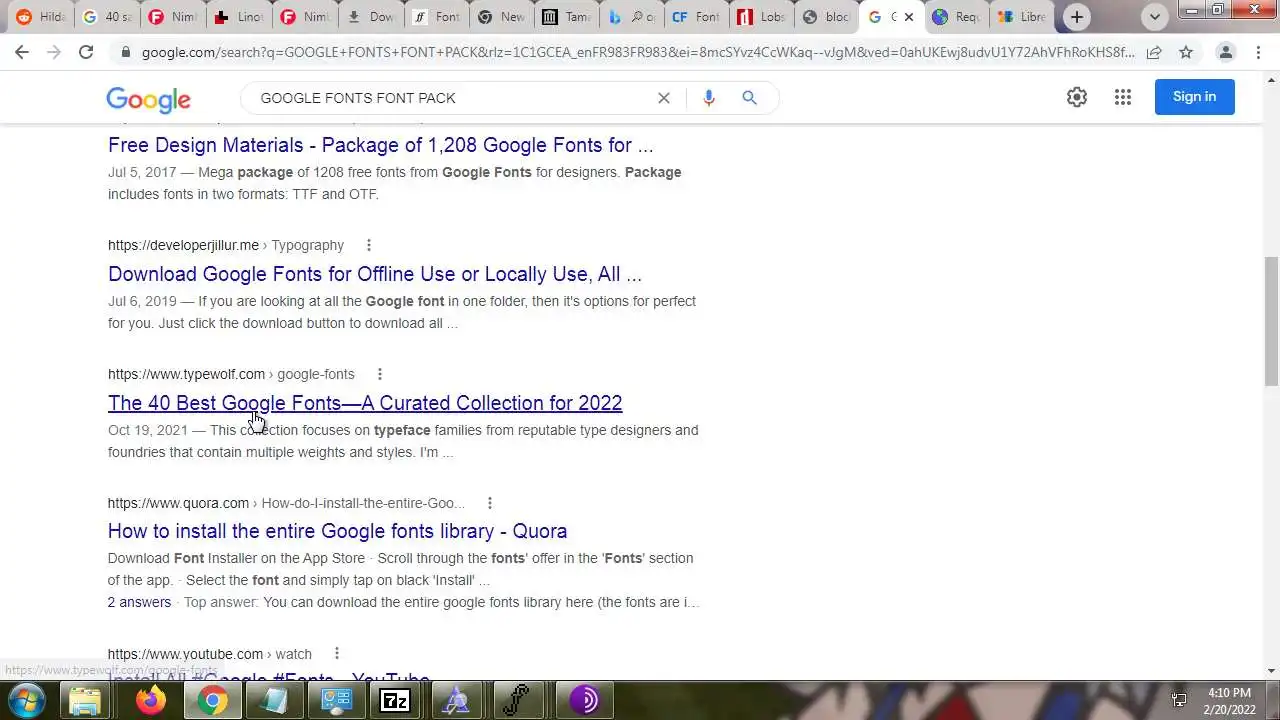This screenshot has height=720, width=1280.
Task: Click the padlock site info icon
Action: (x=125, y=52)
